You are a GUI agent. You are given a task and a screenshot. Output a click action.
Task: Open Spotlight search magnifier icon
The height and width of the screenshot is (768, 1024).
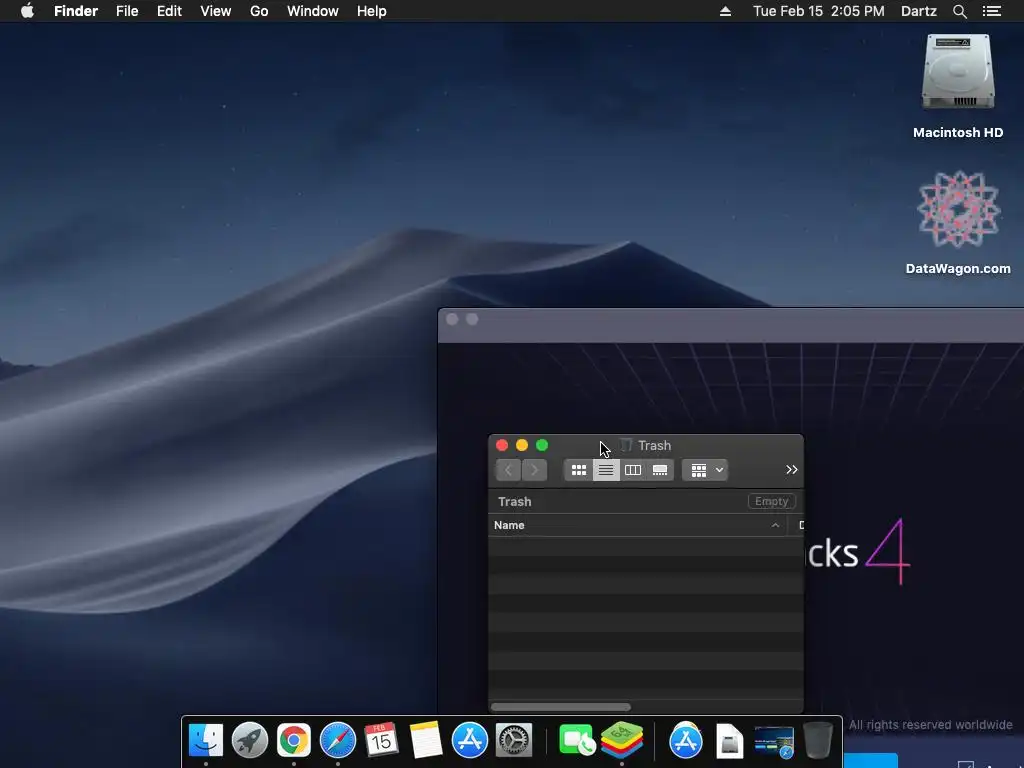point(959,11)
